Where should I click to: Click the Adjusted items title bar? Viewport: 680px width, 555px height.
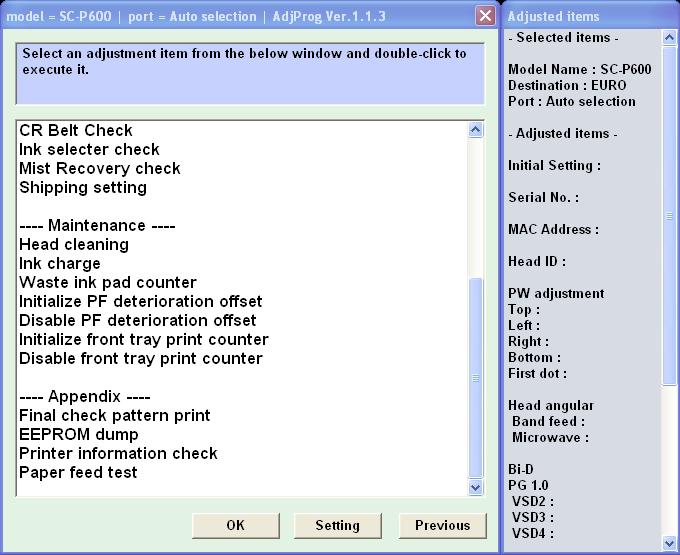[590, 16]
